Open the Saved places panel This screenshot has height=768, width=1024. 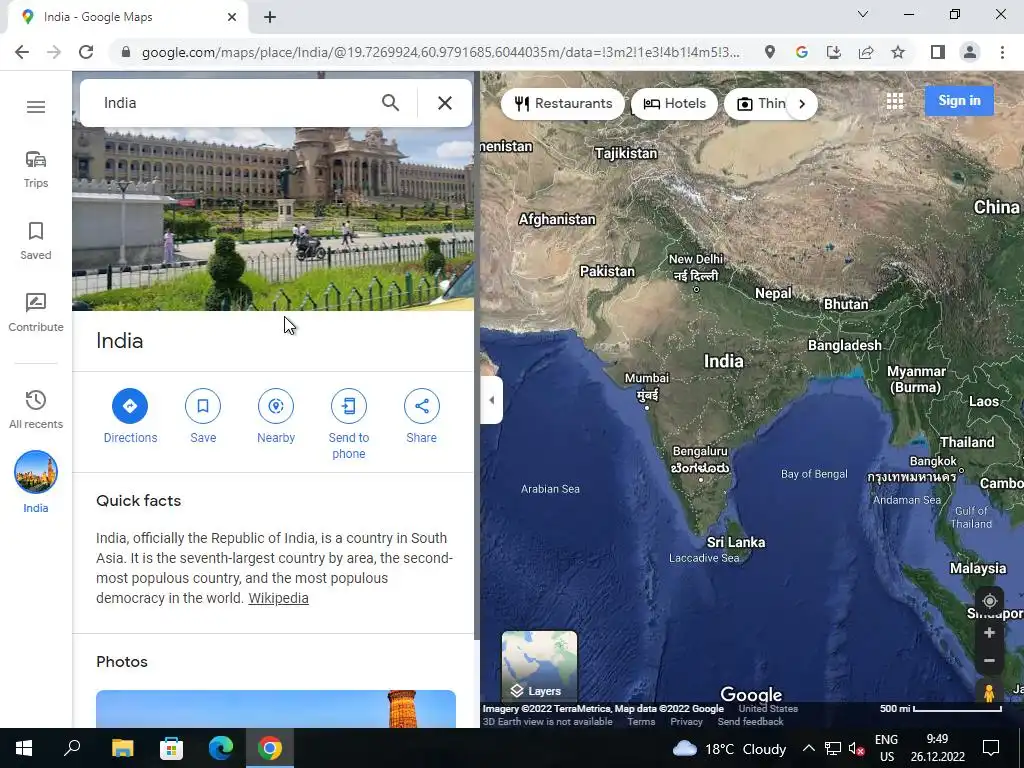[x=36, y=241]
